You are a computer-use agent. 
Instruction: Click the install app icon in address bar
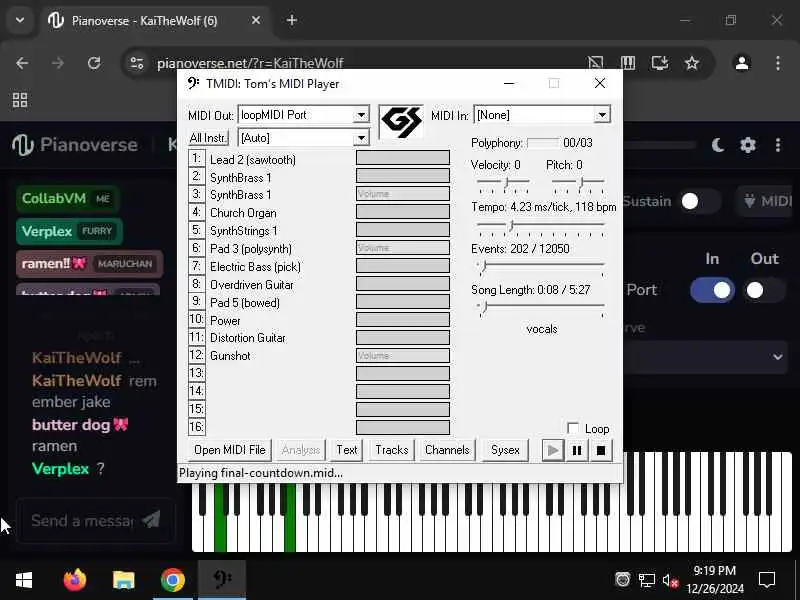coord(660,63)
